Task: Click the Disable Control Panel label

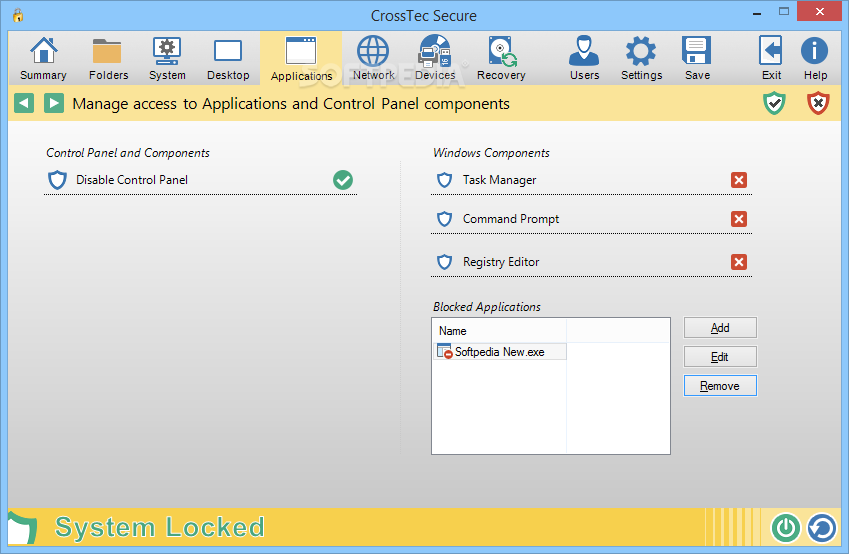Action: click(132, 180)
